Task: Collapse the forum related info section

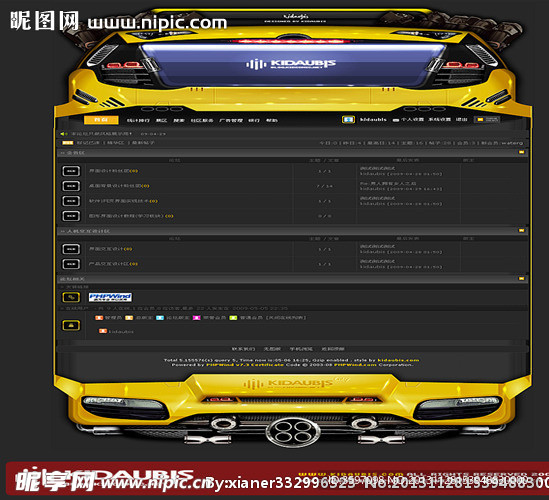Action: (521, 278)
